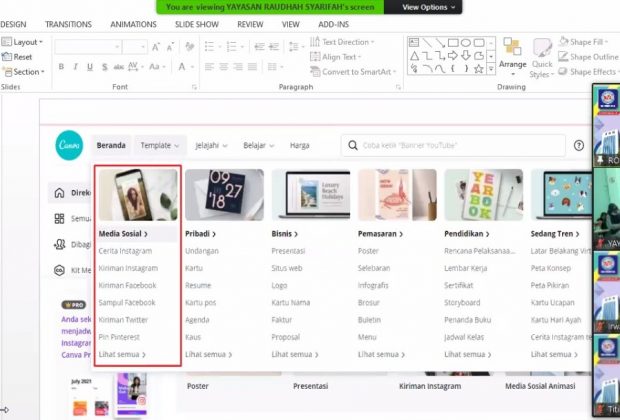Screen dimensions: 620x420
Task: Click the search magnifier icon
Action: (x=353, y=146)
